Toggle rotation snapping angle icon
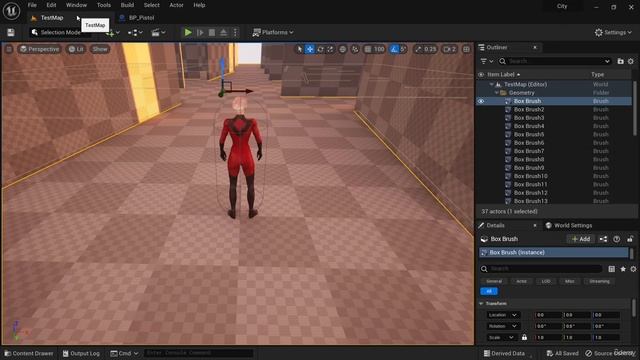 393,49
